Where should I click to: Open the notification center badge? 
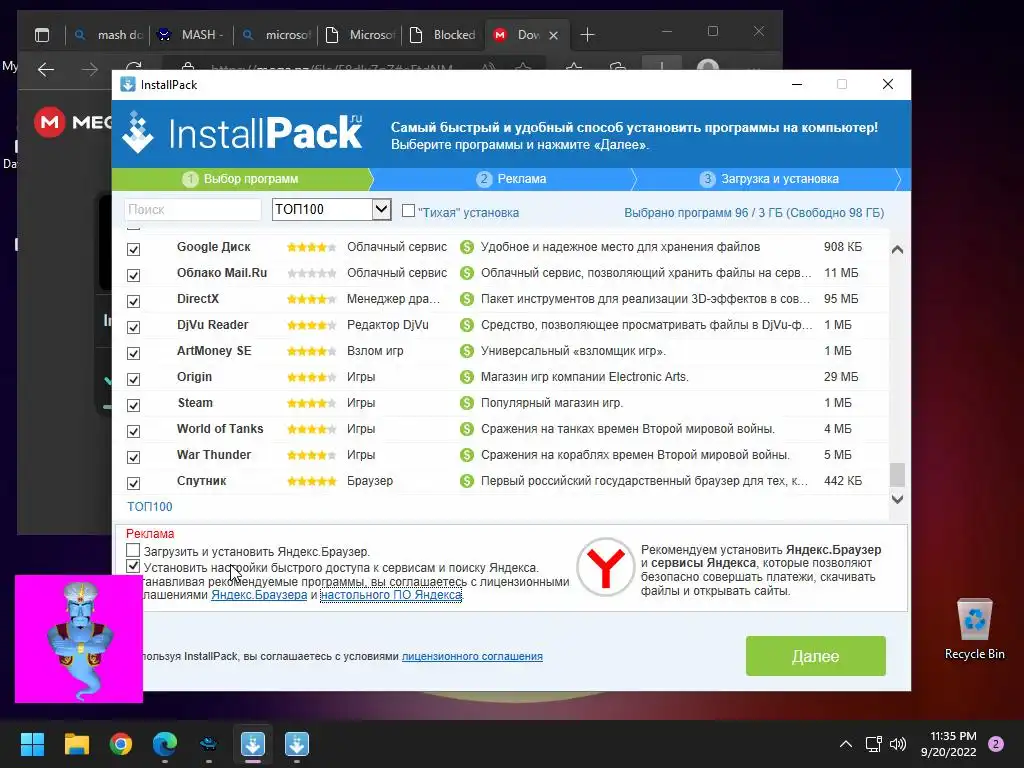click(996, 744)
